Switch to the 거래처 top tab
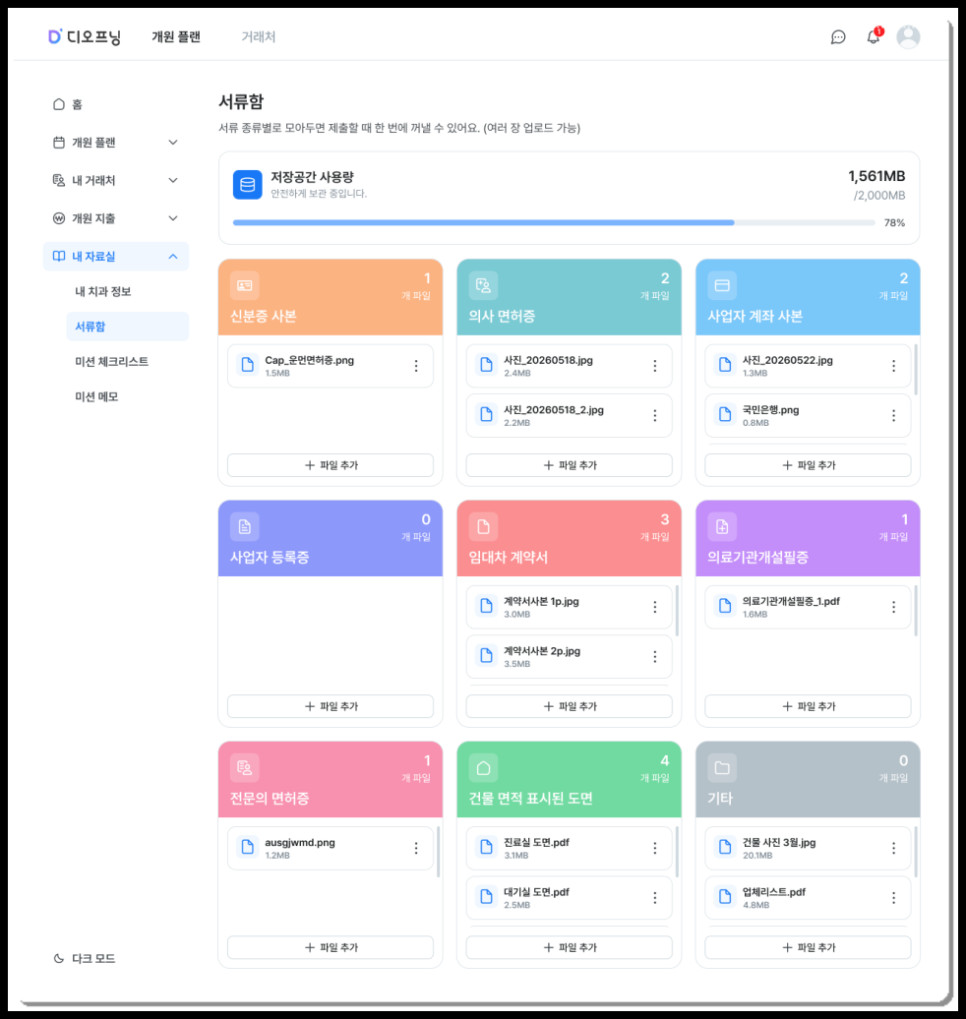The image size is (966, 1019). [x=259, y=37]
